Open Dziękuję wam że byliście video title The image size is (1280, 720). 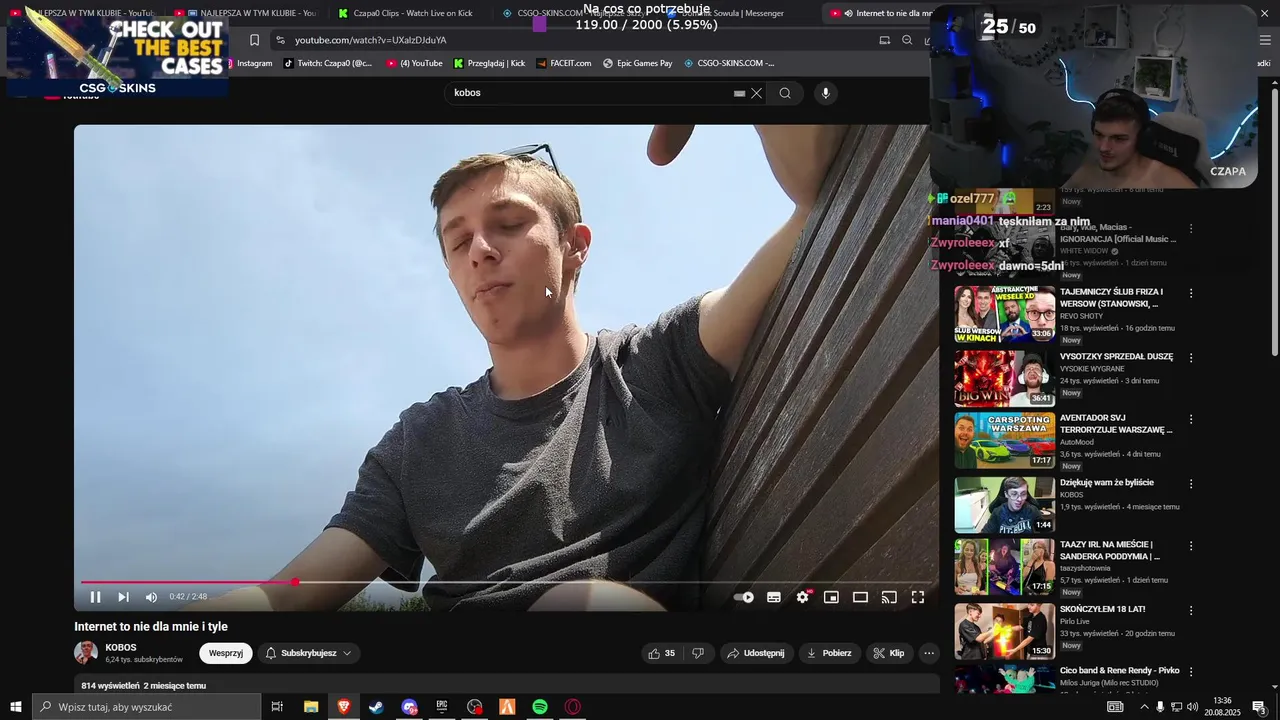[1107, 482]
